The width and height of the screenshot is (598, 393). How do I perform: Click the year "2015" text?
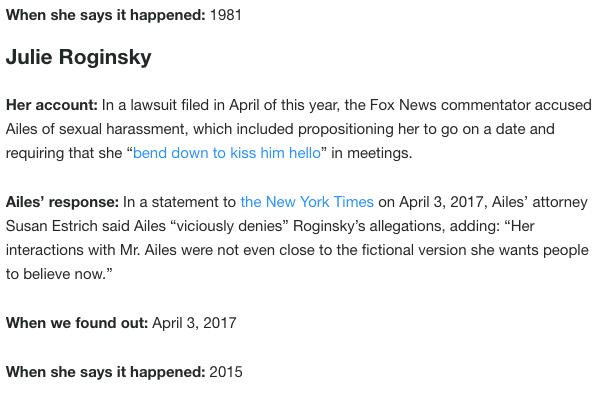point(226,372)
